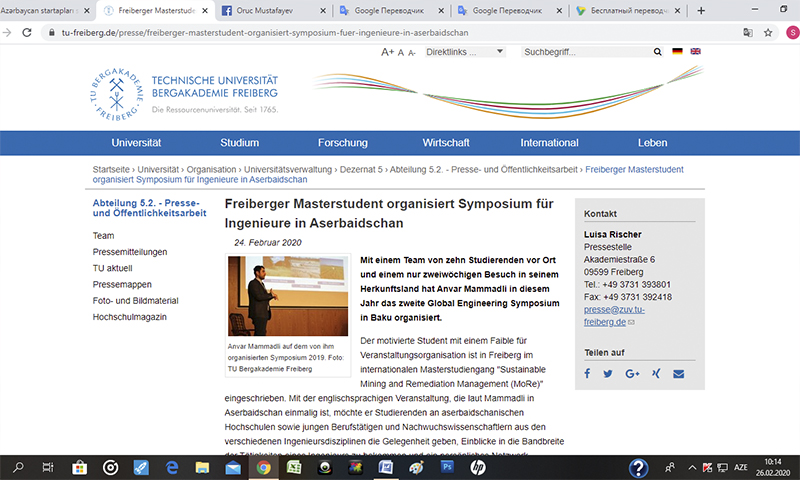The image size is (800, 480).
Task: Share article by email envelope icon
Action: point(679,374)
